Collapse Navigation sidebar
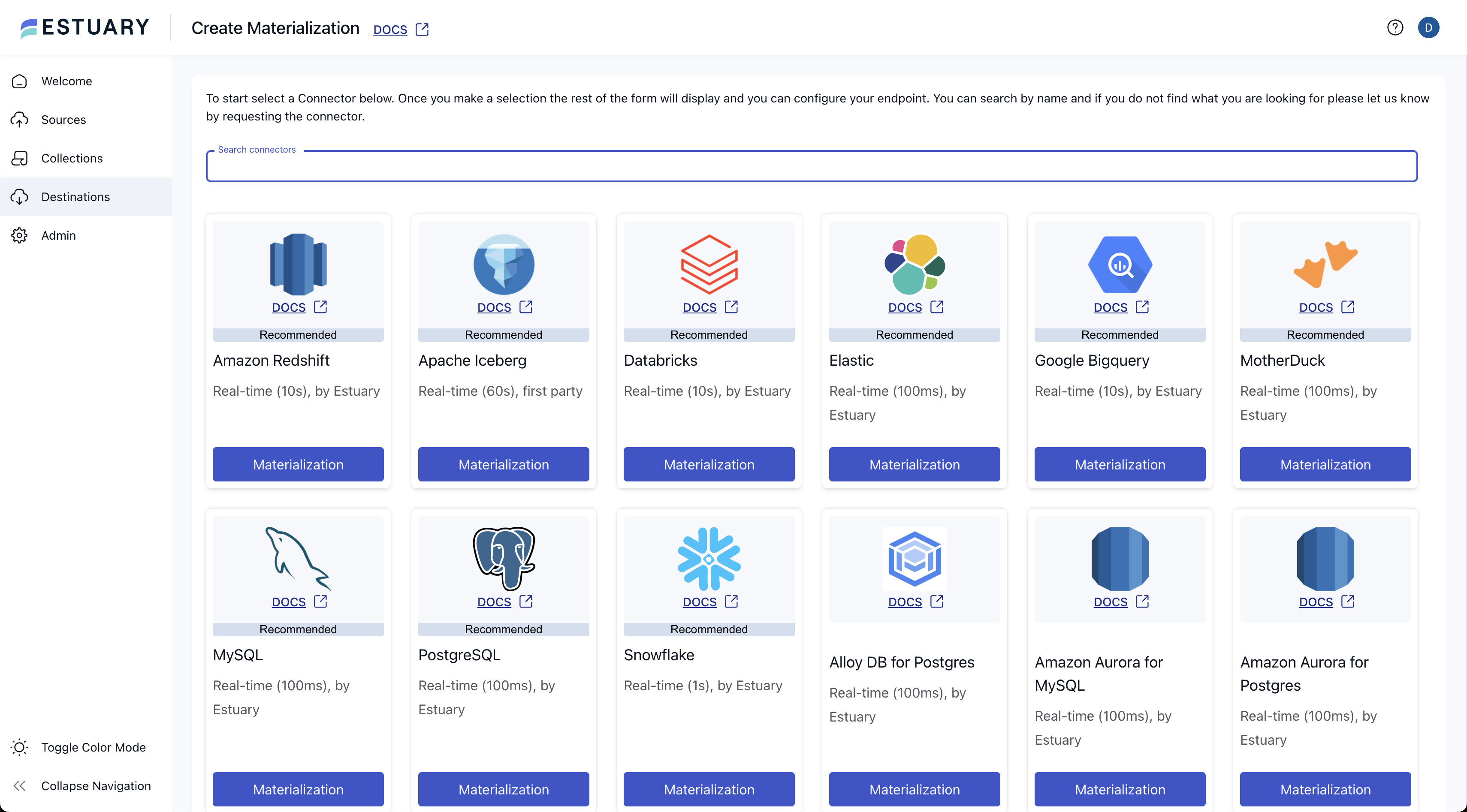 pyautogui.click(x=95, y=786)
